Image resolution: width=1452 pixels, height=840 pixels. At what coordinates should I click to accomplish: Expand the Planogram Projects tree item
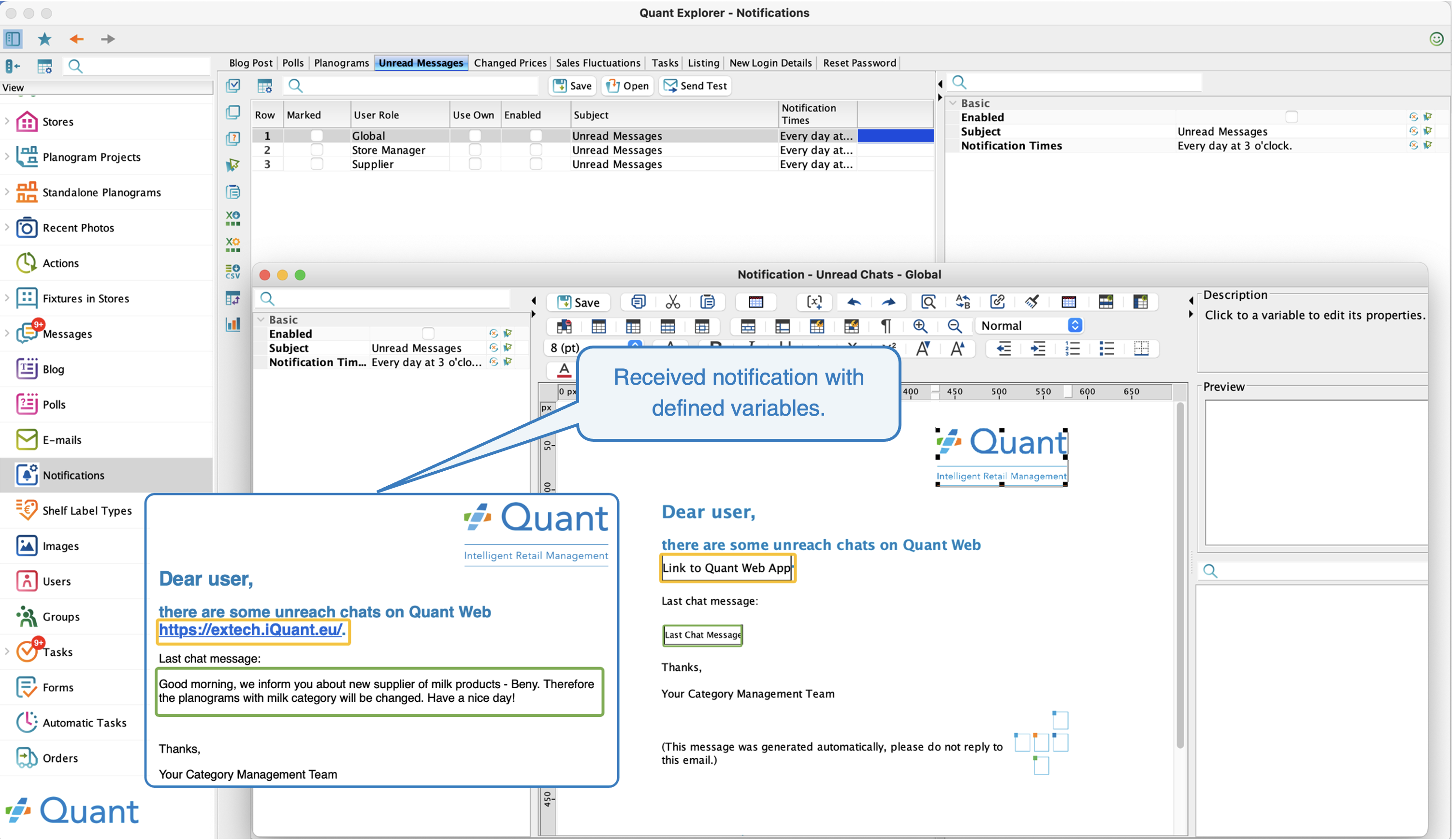tap(7, 156)
